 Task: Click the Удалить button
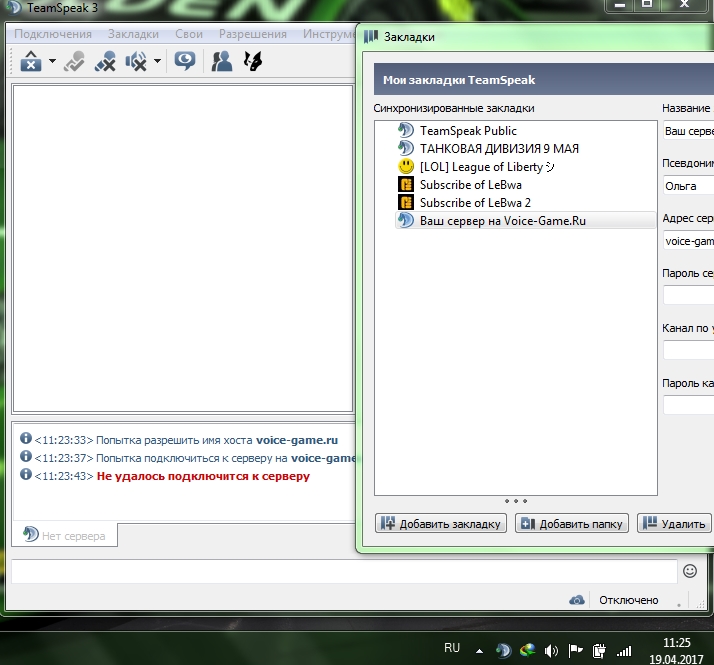(674, 523)
